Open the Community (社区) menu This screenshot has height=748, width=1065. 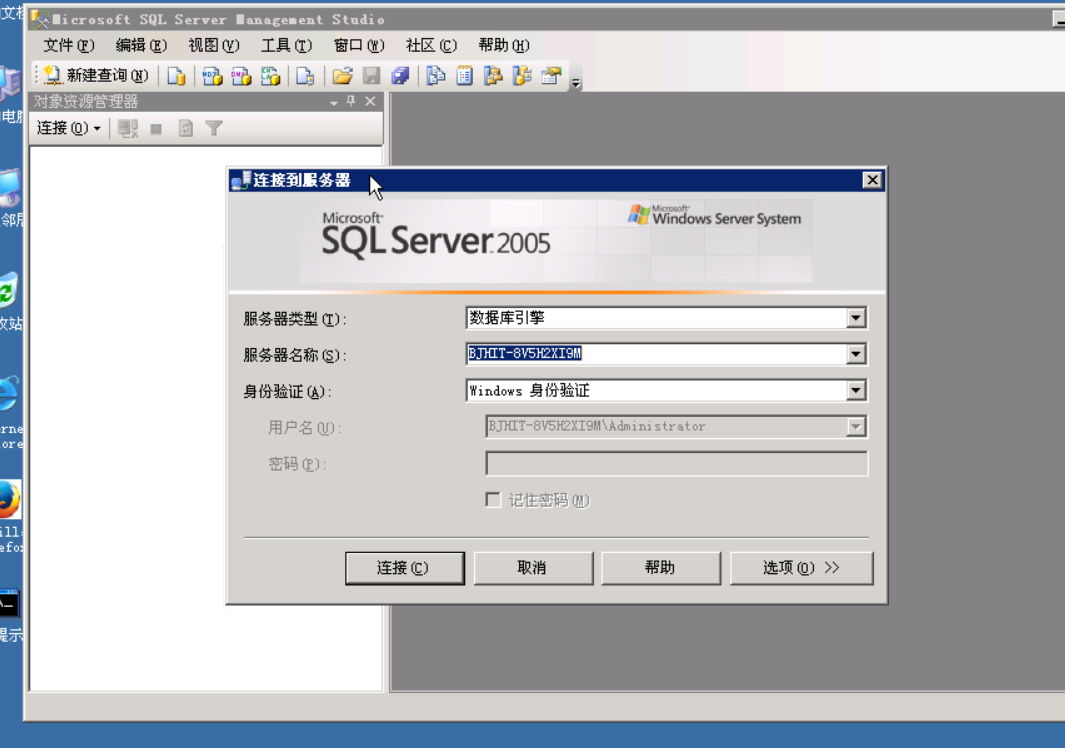[431, 46]
